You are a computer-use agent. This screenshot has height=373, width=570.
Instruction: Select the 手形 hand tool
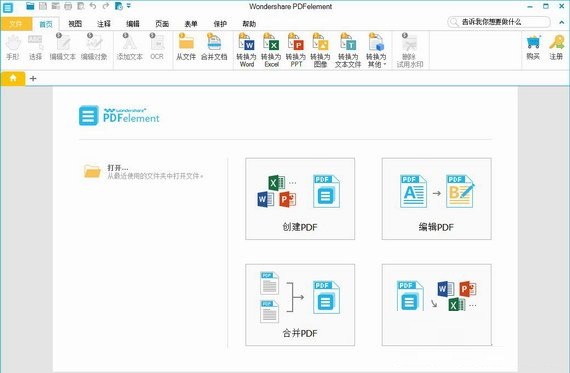click(x=13, y=47)
